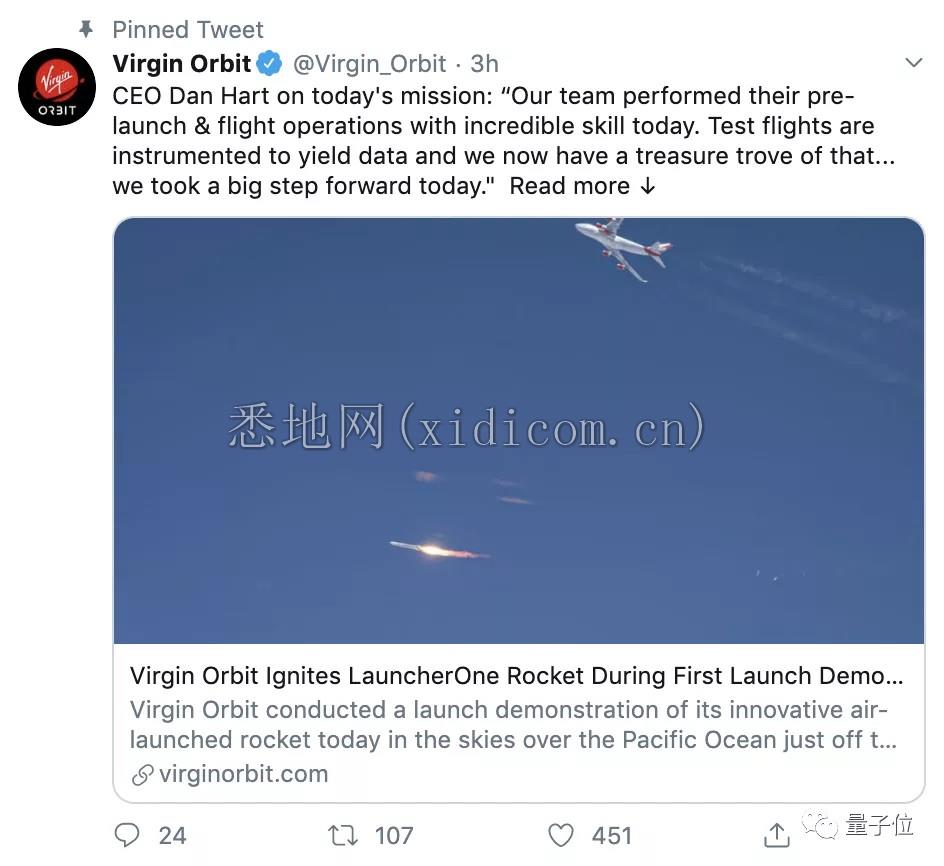Open the 3h timestamp link

484,64
